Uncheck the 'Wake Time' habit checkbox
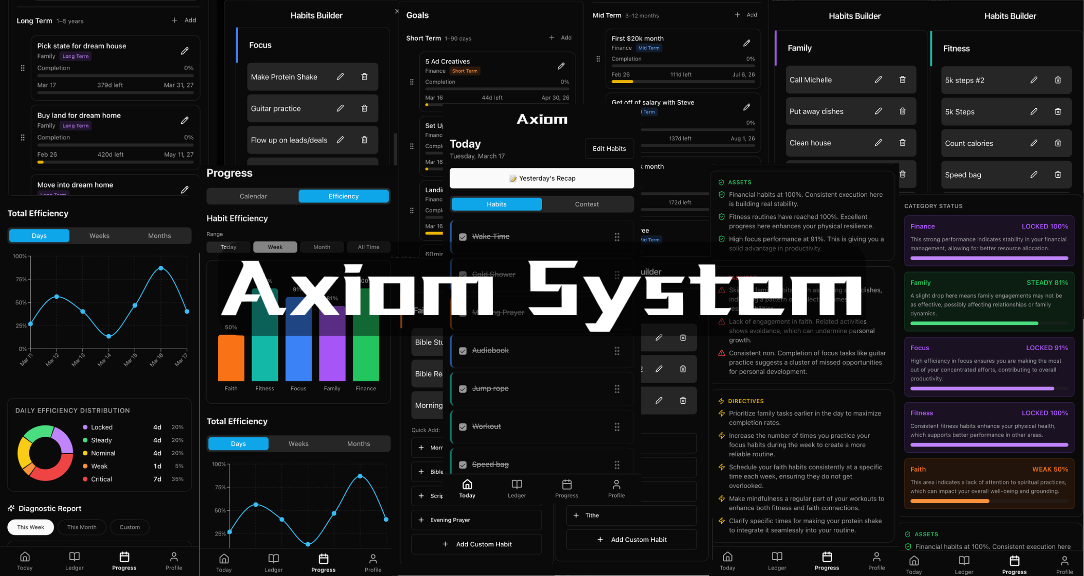The width and height of the screenshot is (1084, 576). point(462,236)
